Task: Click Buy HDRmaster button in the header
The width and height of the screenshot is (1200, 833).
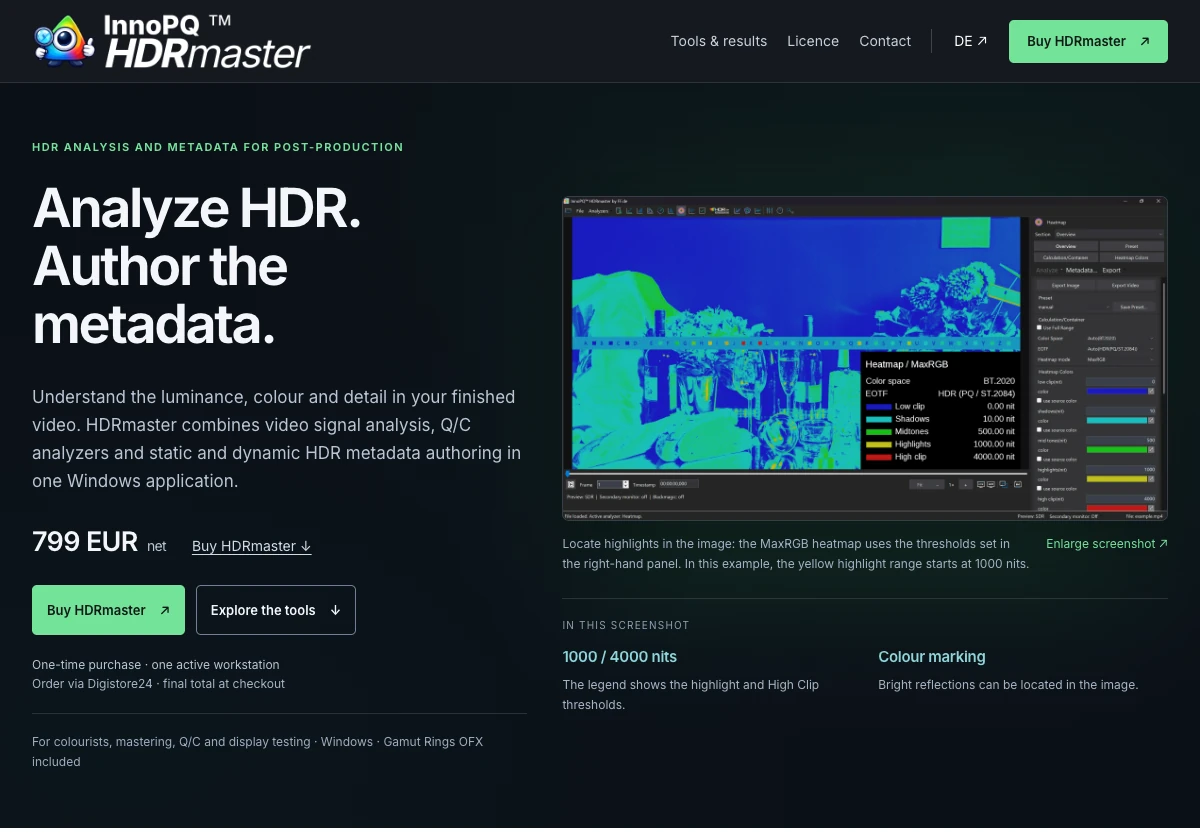Action: click(1088, 41)
